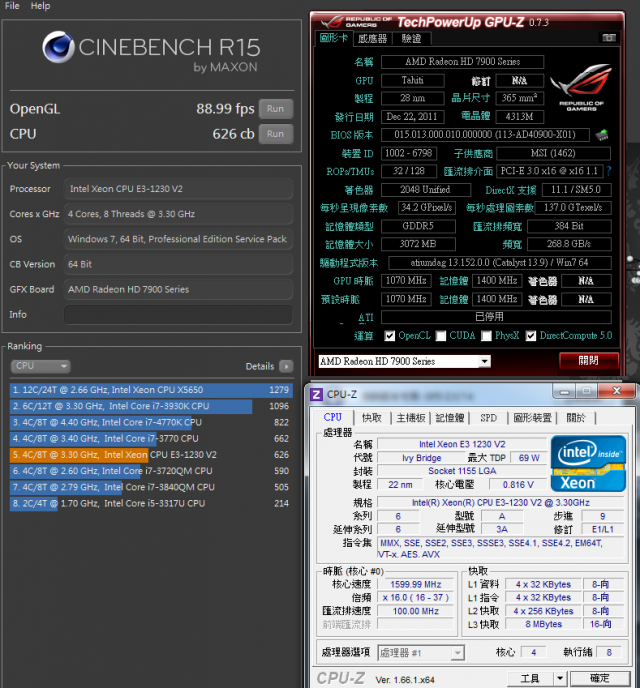The image size is (640, 689).
Task: Select ranking row Core i7-4770K CPU
Action: 151,422
